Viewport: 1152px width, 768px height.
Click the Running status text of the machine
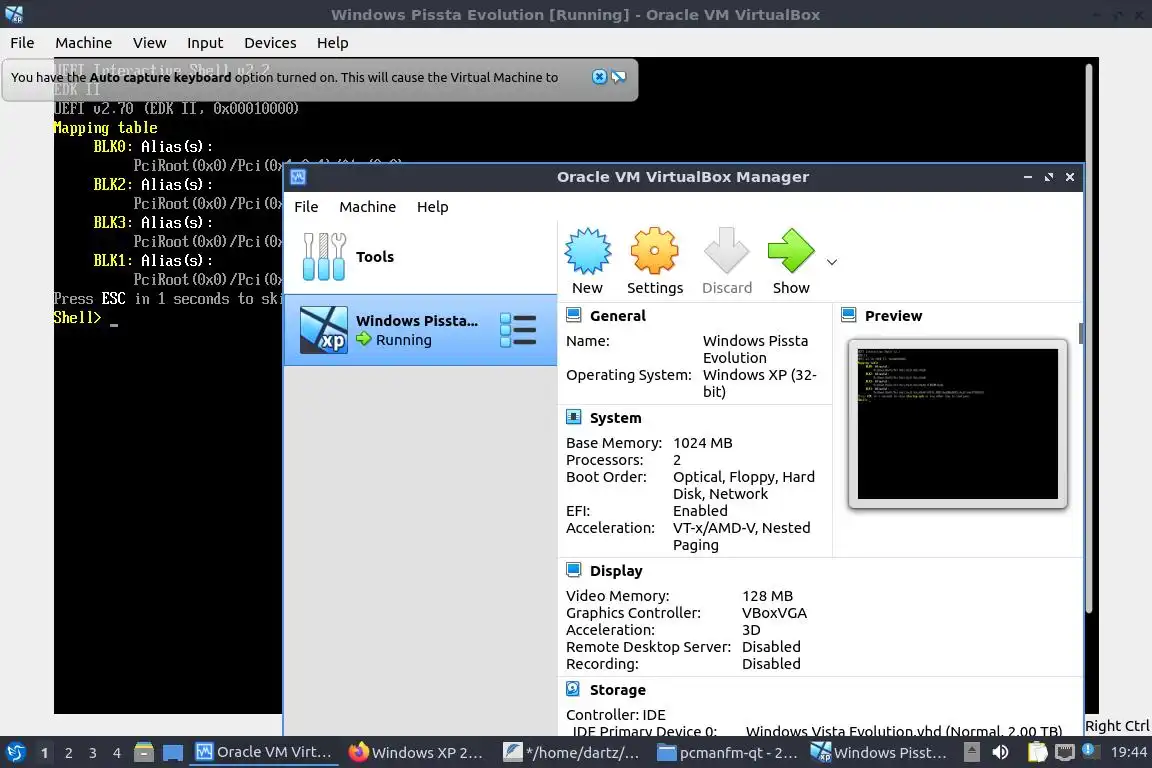tap(403, 340)
